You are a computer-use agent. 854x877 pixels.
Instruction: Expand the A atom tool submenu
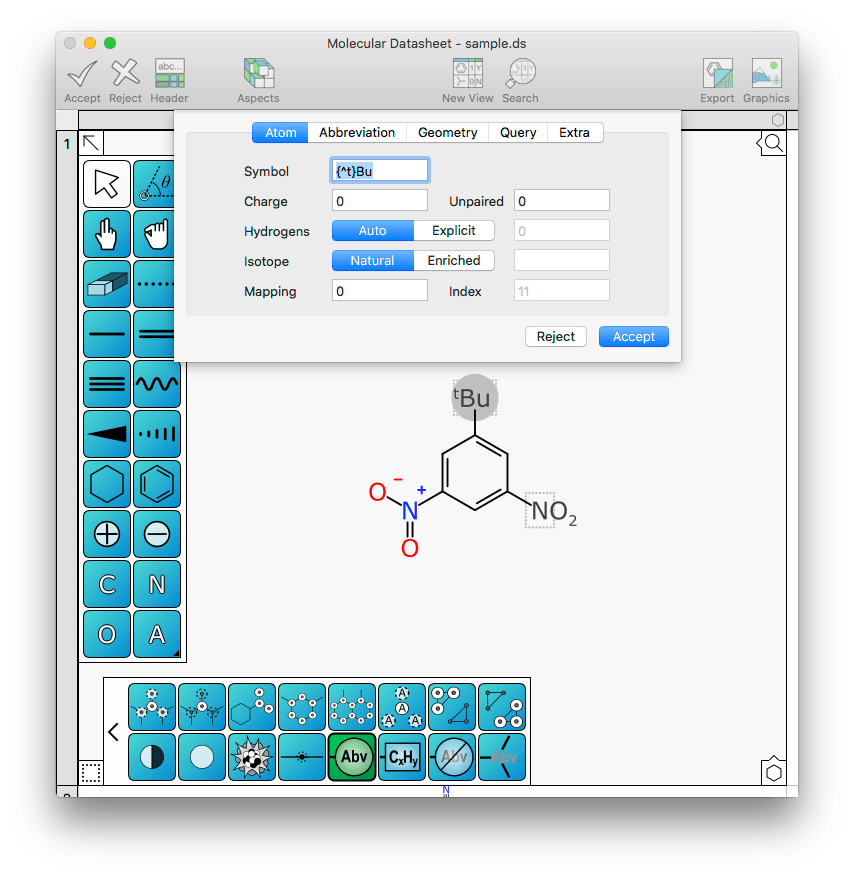(x=176, y=654)
